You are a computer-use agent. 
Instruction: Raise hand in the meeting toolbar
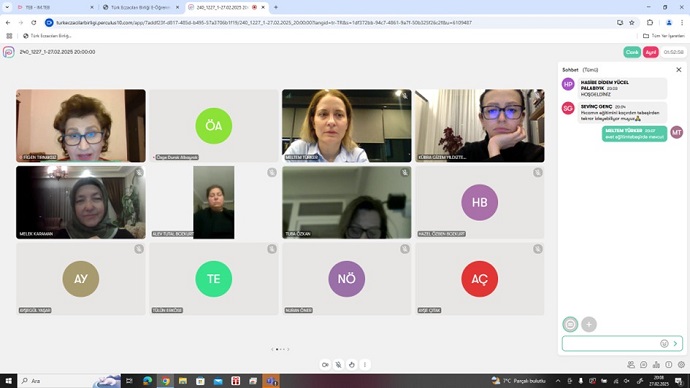(x=352, y=365)
